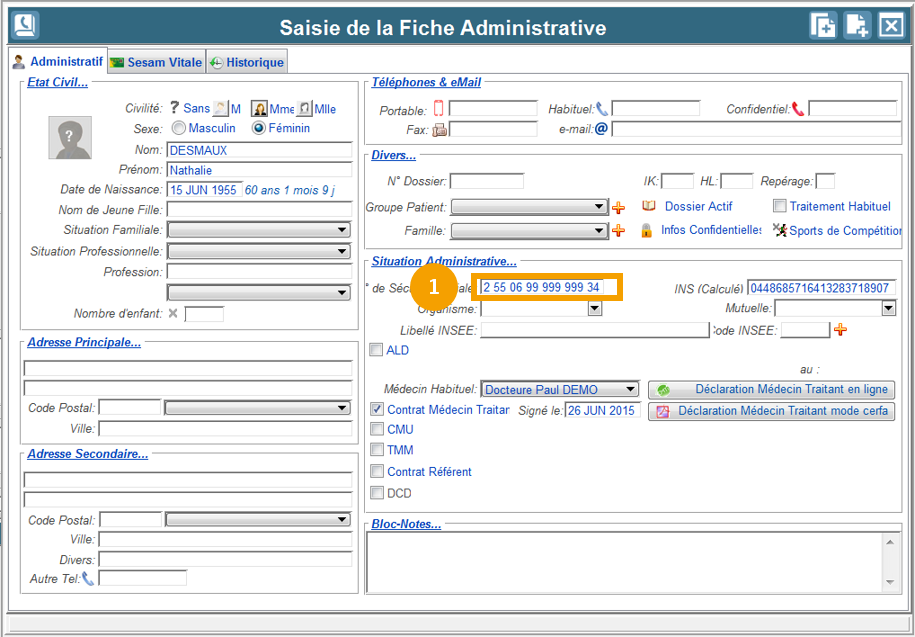Click the orange plus next to Groupe Patient
This screenshot has height=637, width=915.
click(x=618, y=207)
